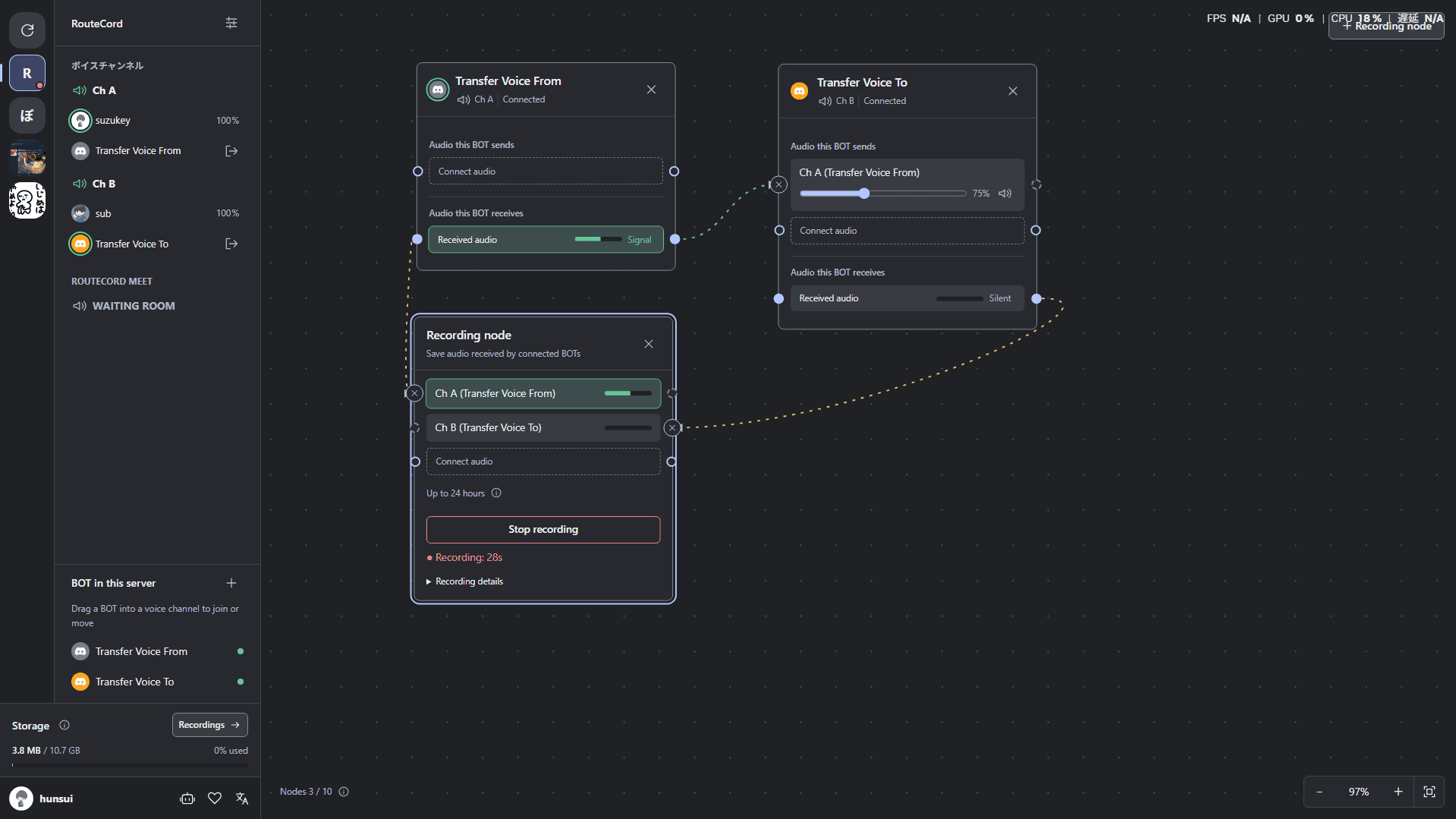The image size is (1456, 819).
Task: Click Connect audio slot in Recording node
Action: [543, 461]
